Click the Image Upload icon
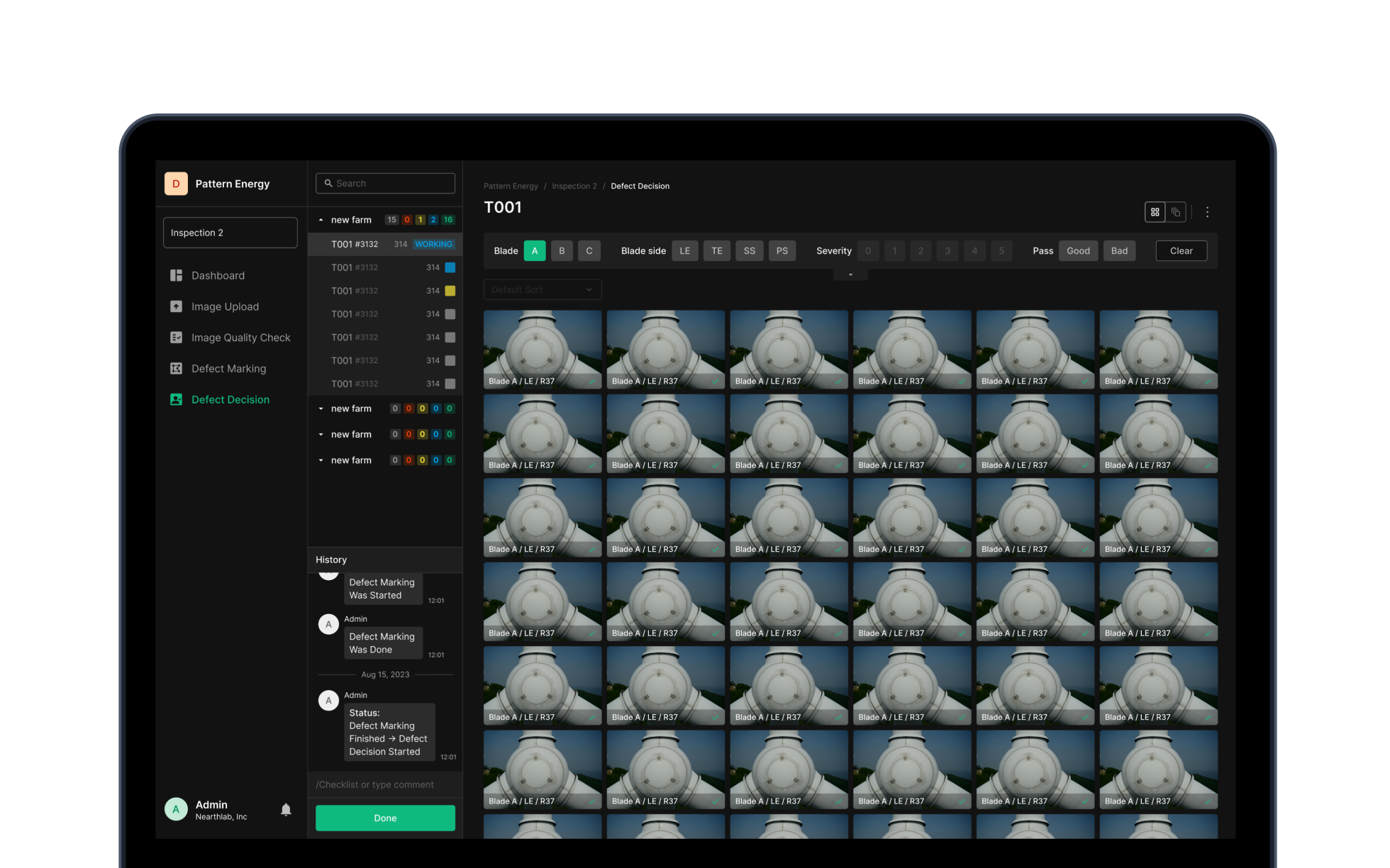Screen dimensions: 1390x868 pos(176,306)
